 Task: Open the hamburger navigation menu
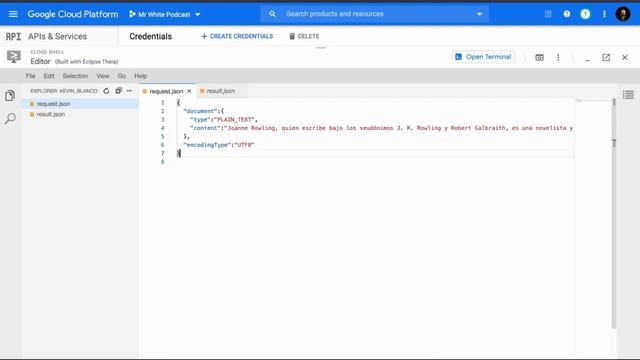click(13, 14)
